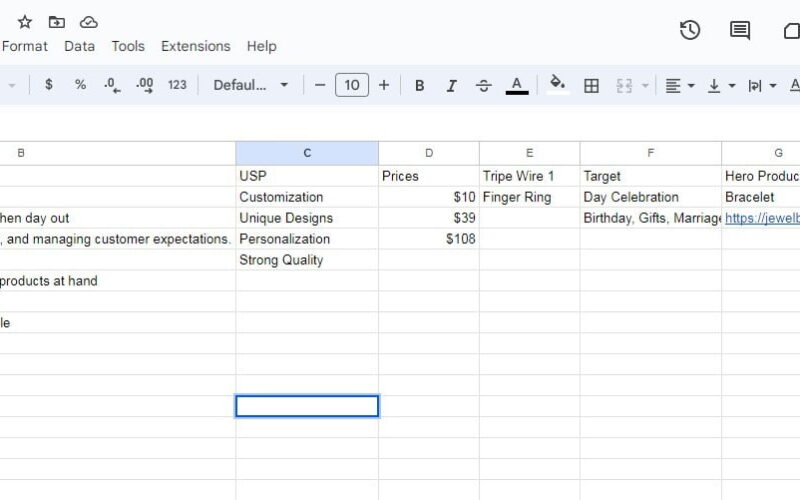Select the Tripe Wire 1 cell
800x500 pixels.
530,176
